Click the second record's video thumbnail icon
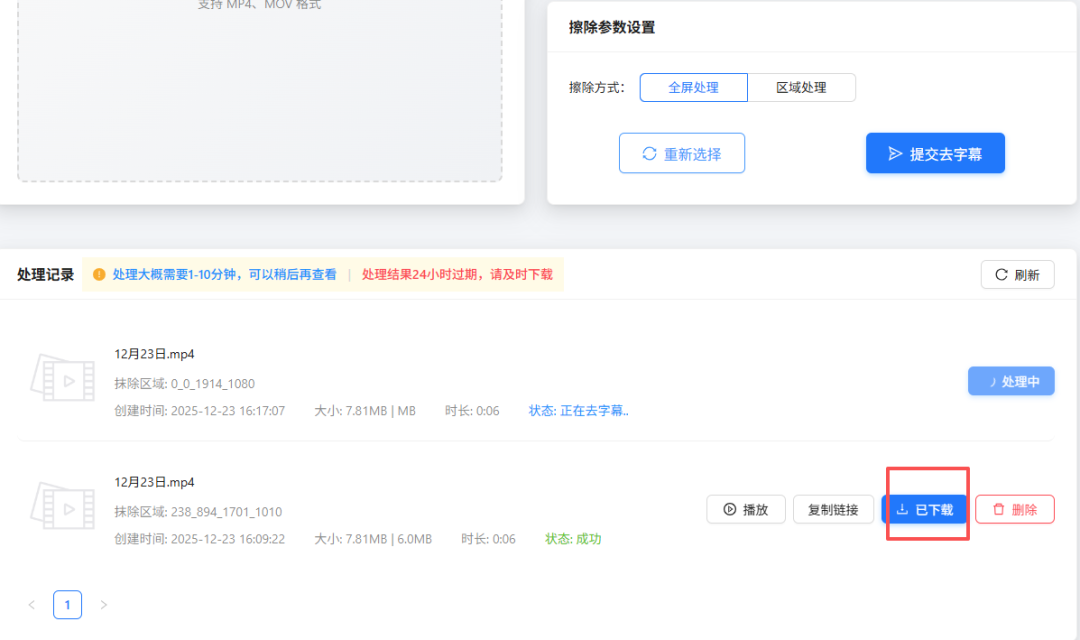 click(x=63, y=506)
